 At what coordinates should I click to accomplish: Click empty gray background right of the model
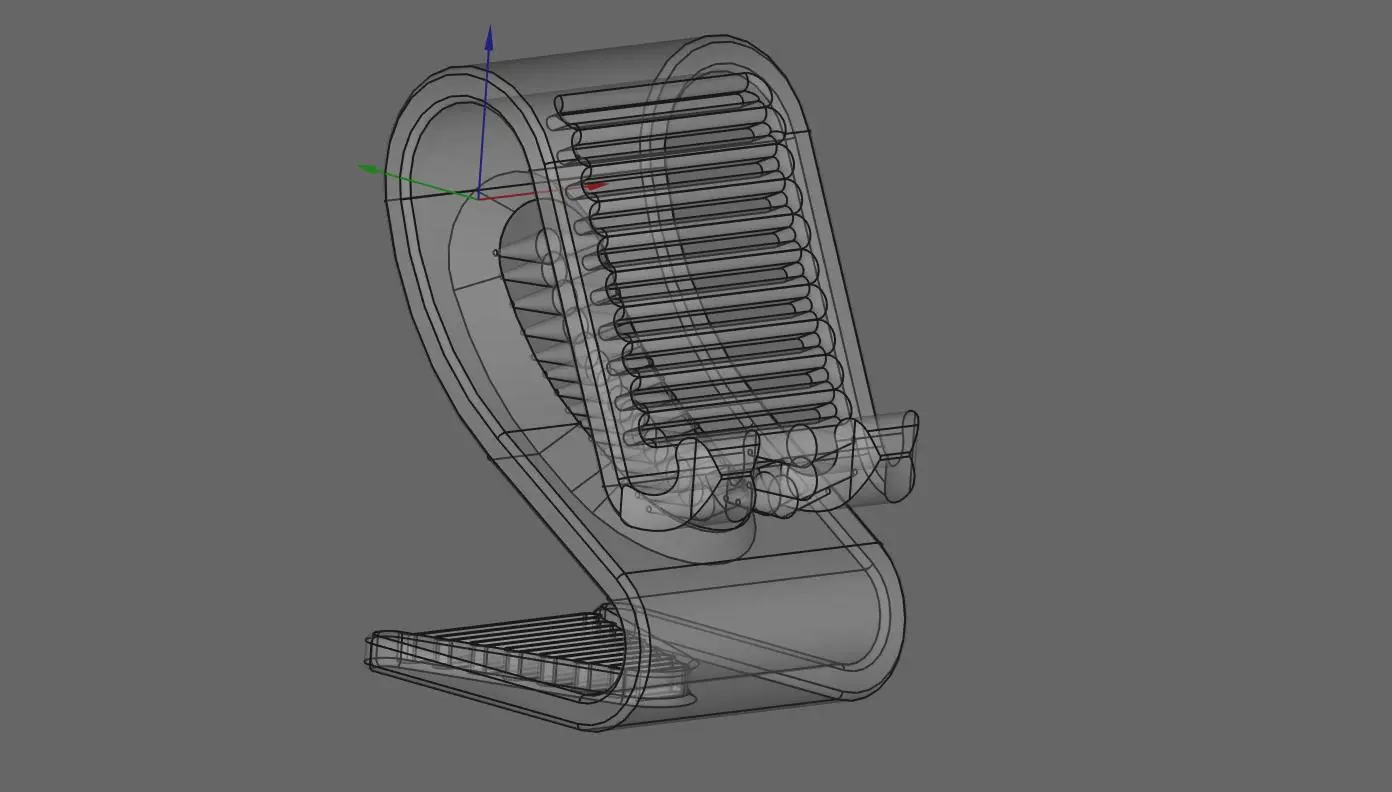tap(1150, 400)
